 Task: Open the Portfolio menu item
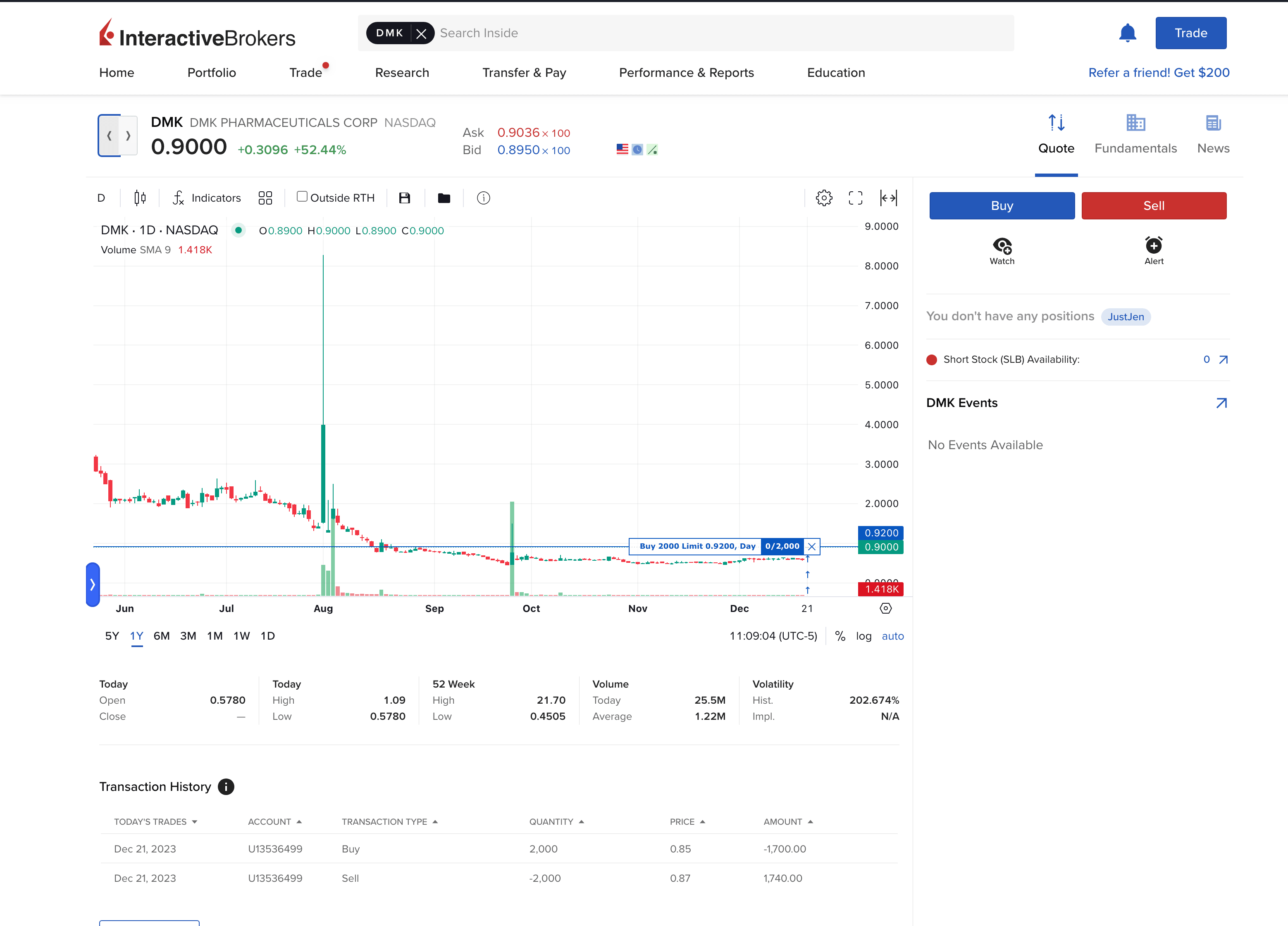point(211,73)
